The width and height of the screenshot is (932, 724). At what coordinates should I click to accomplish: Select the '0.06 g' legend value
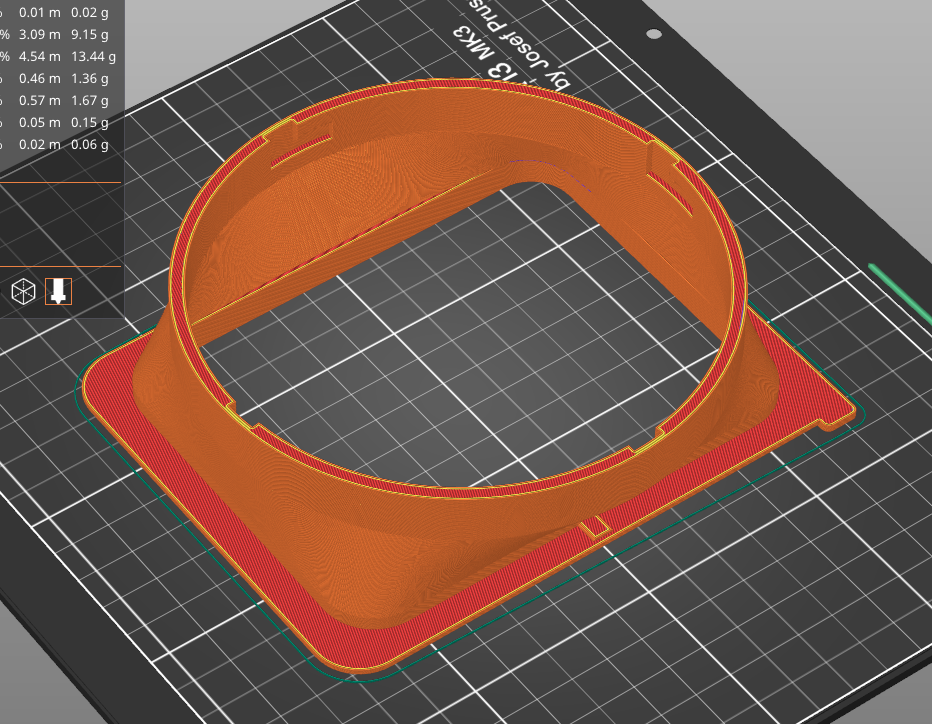pyautogui.click(x=90, y=144)
